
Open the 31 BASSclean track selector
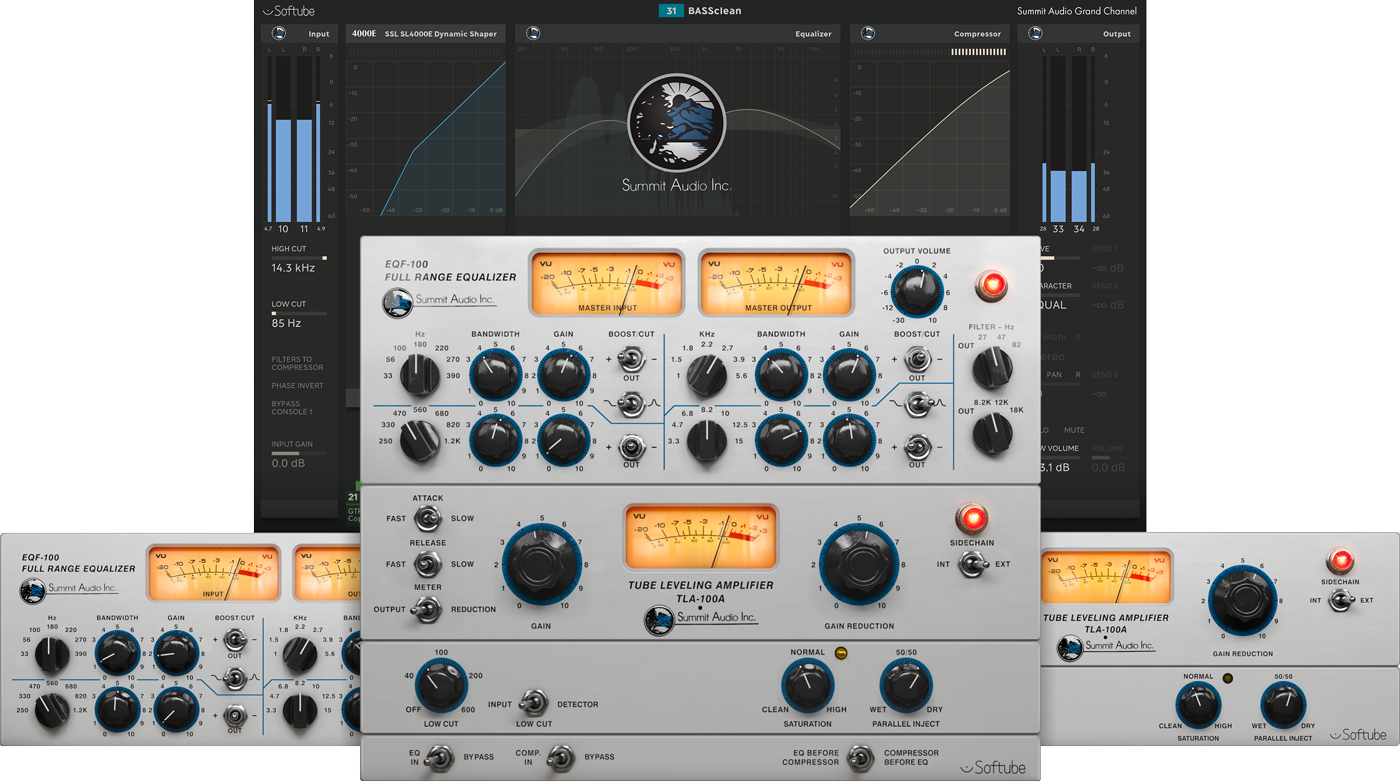click(700, 11)
